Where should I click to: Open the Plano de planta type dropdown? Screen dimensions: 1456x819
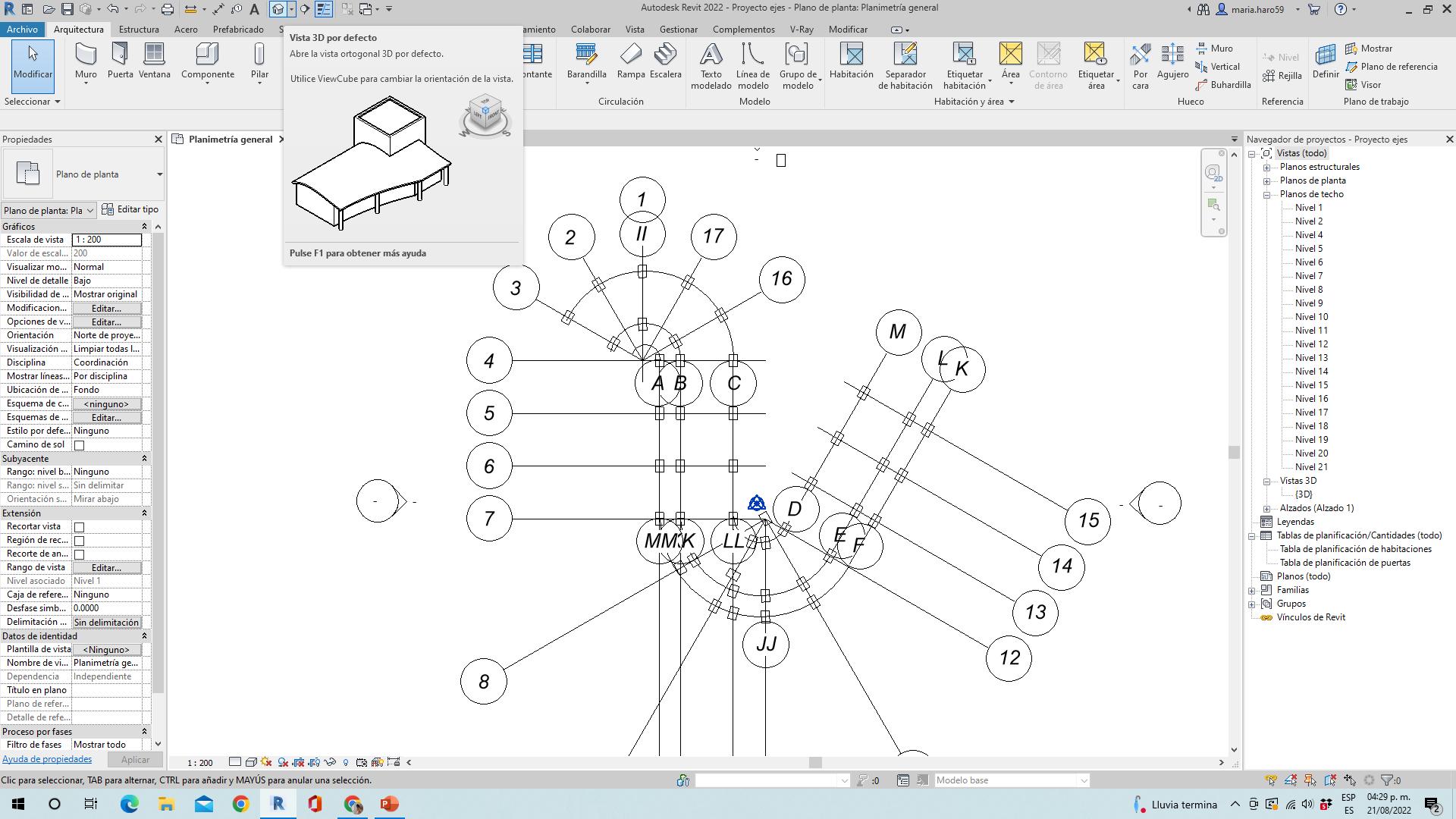click(x=159, y=174)
